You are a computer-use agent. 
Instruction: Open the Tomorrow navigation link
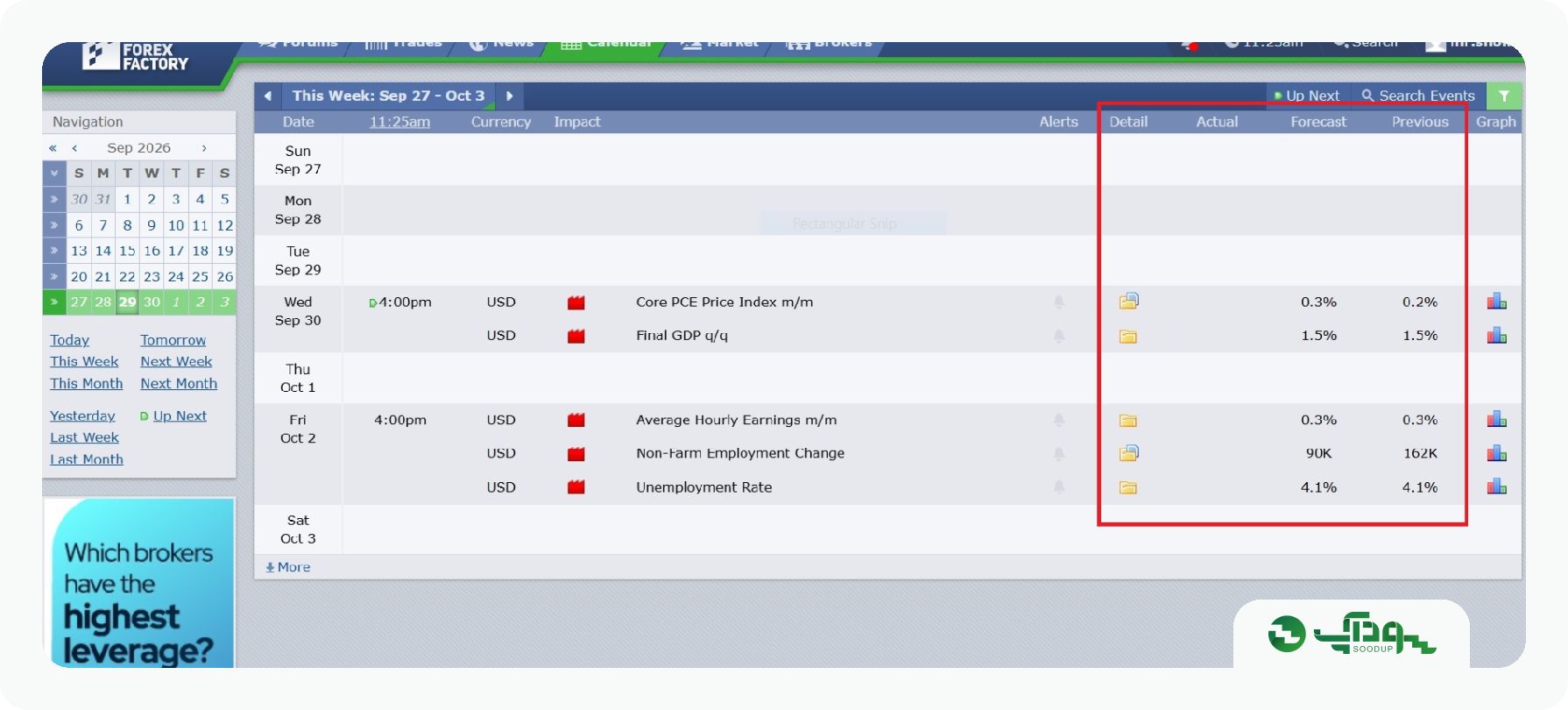(x=173, y=340)
